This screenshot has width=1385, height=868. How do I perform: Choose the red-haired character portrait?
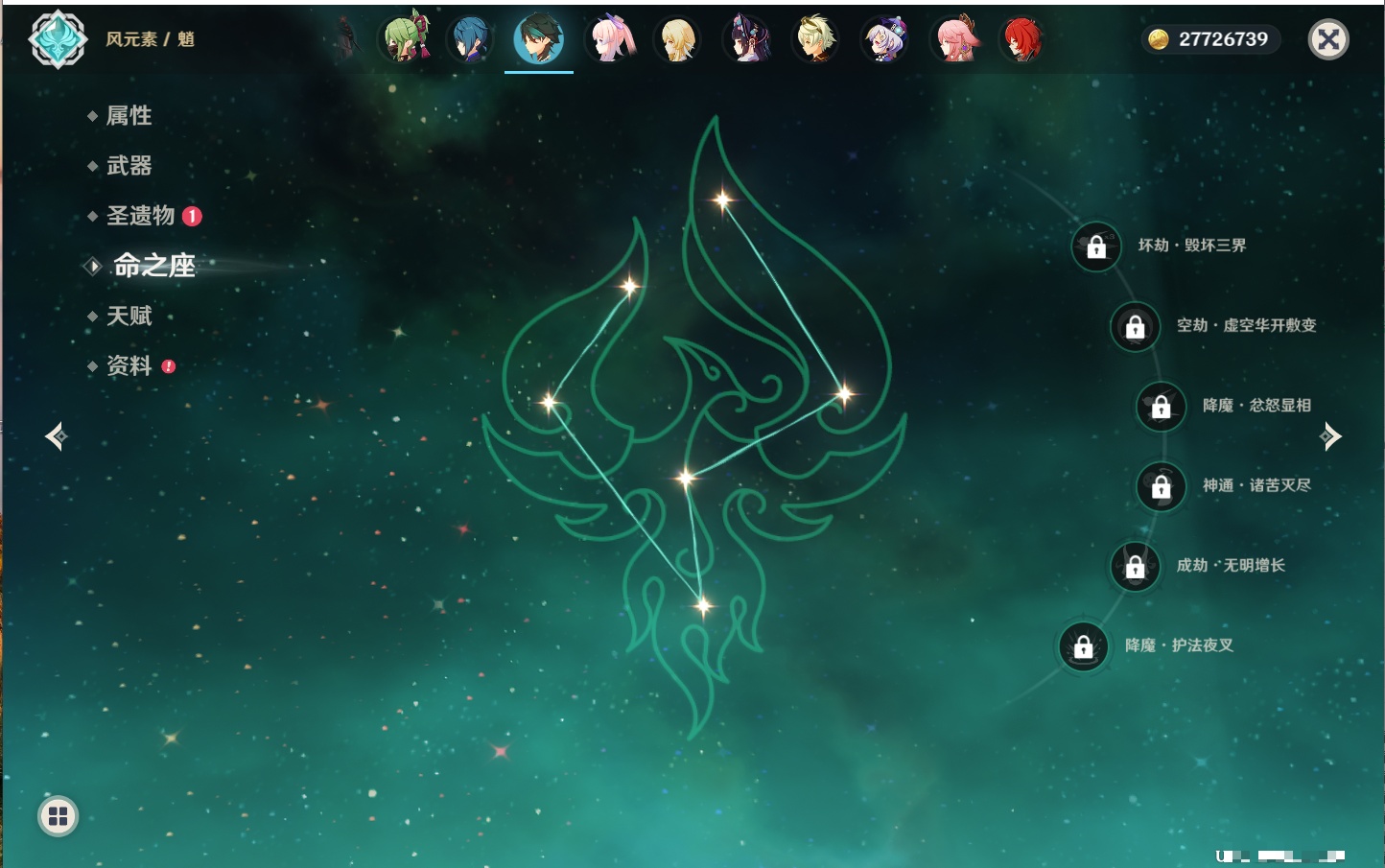[x=1022, y=39]
